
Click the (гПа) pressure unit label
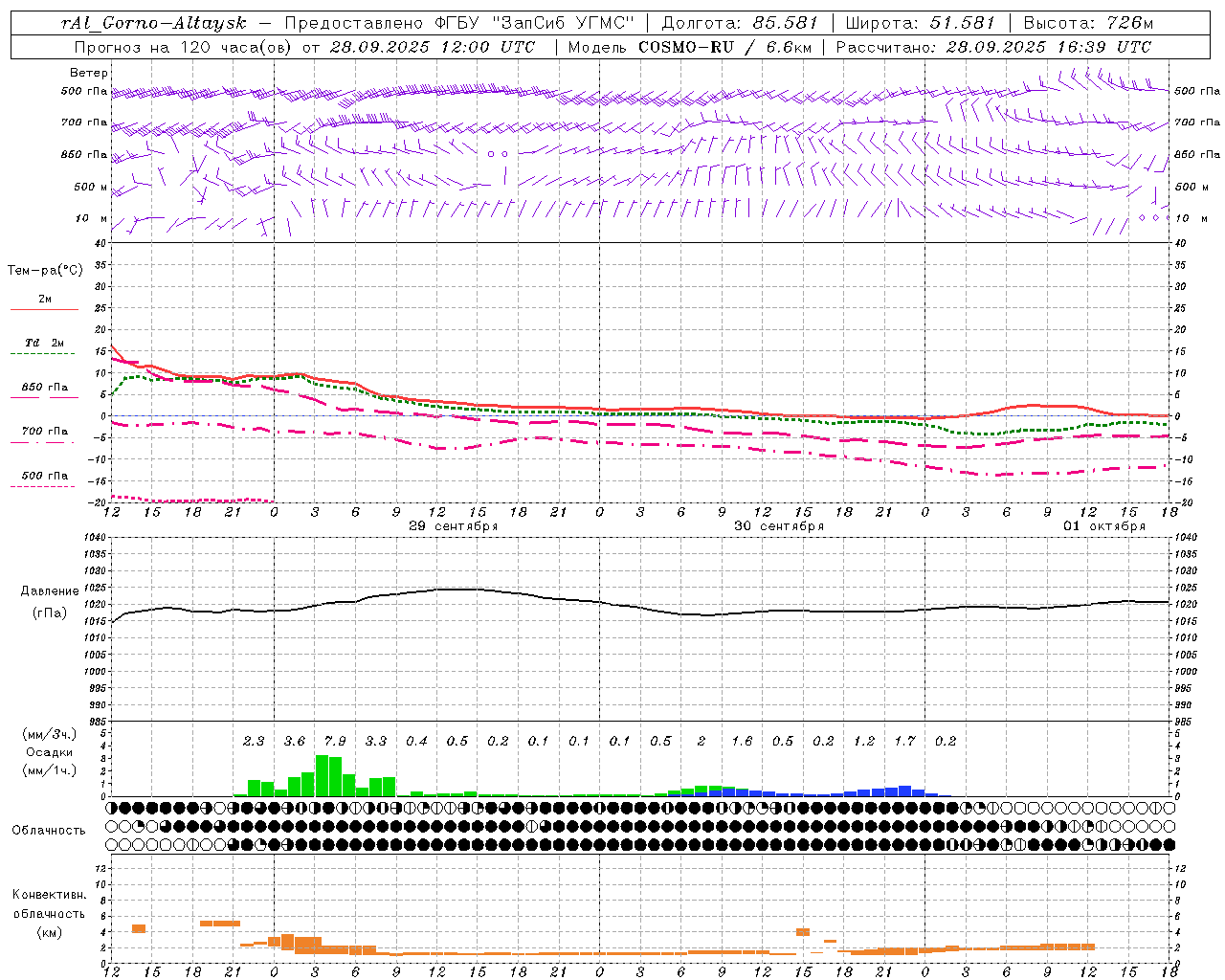[x=50, y=613]
